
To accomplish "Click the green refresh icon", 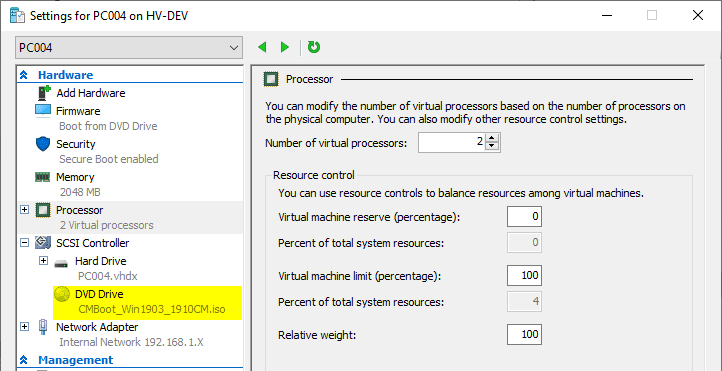I will pos(314,47).
